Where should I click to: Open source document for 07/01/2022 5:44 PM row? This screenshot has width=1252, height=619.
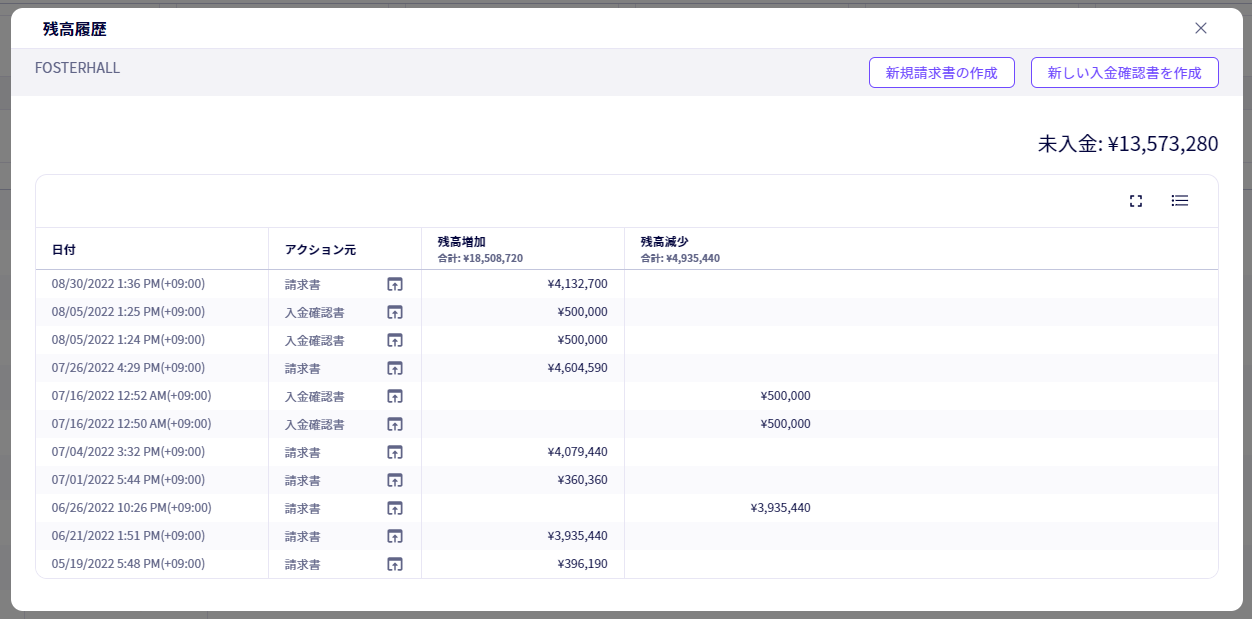(x=395, y=480)
